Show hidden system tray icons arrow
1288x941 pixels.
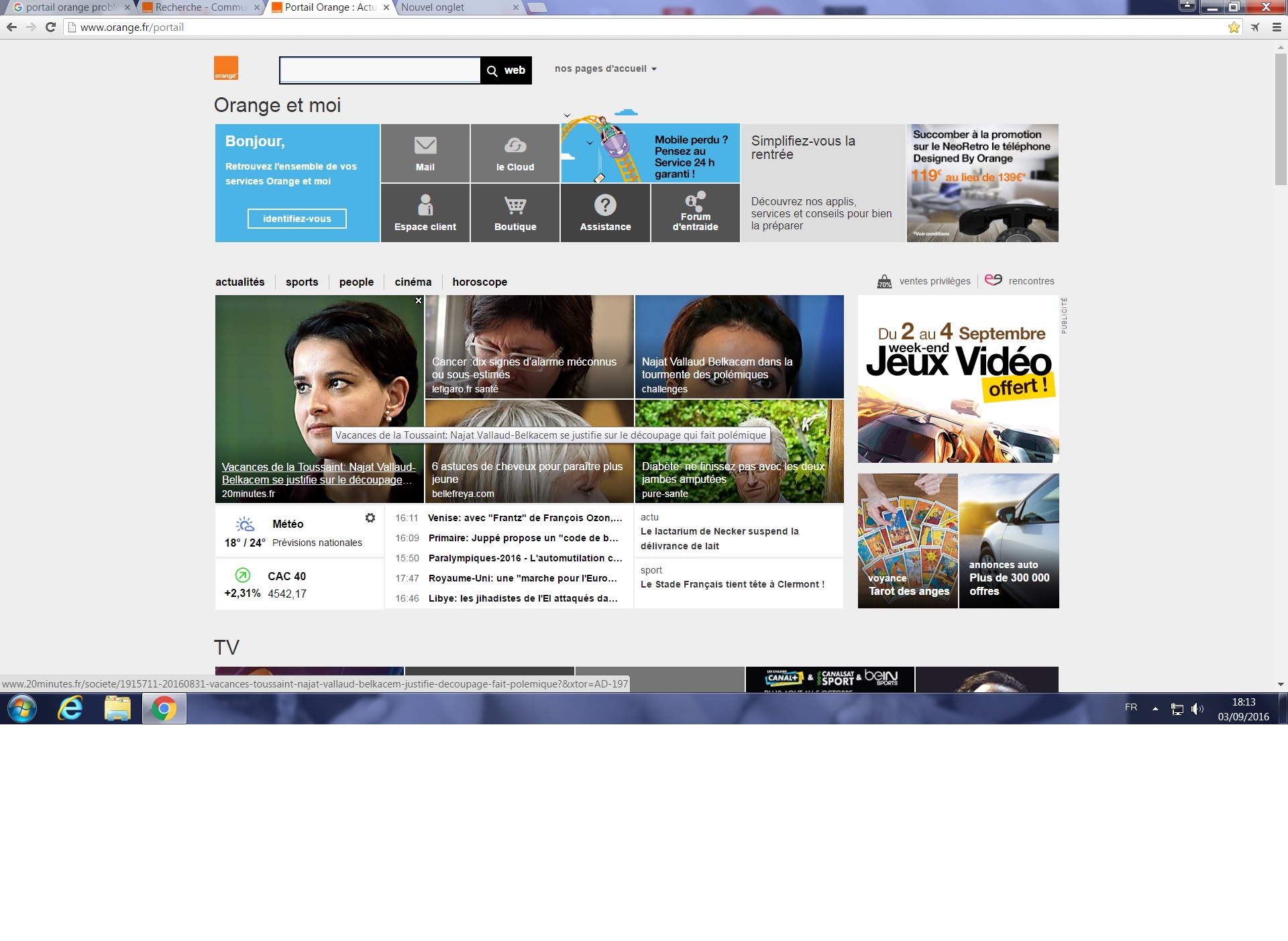(x=1155, y=708)
